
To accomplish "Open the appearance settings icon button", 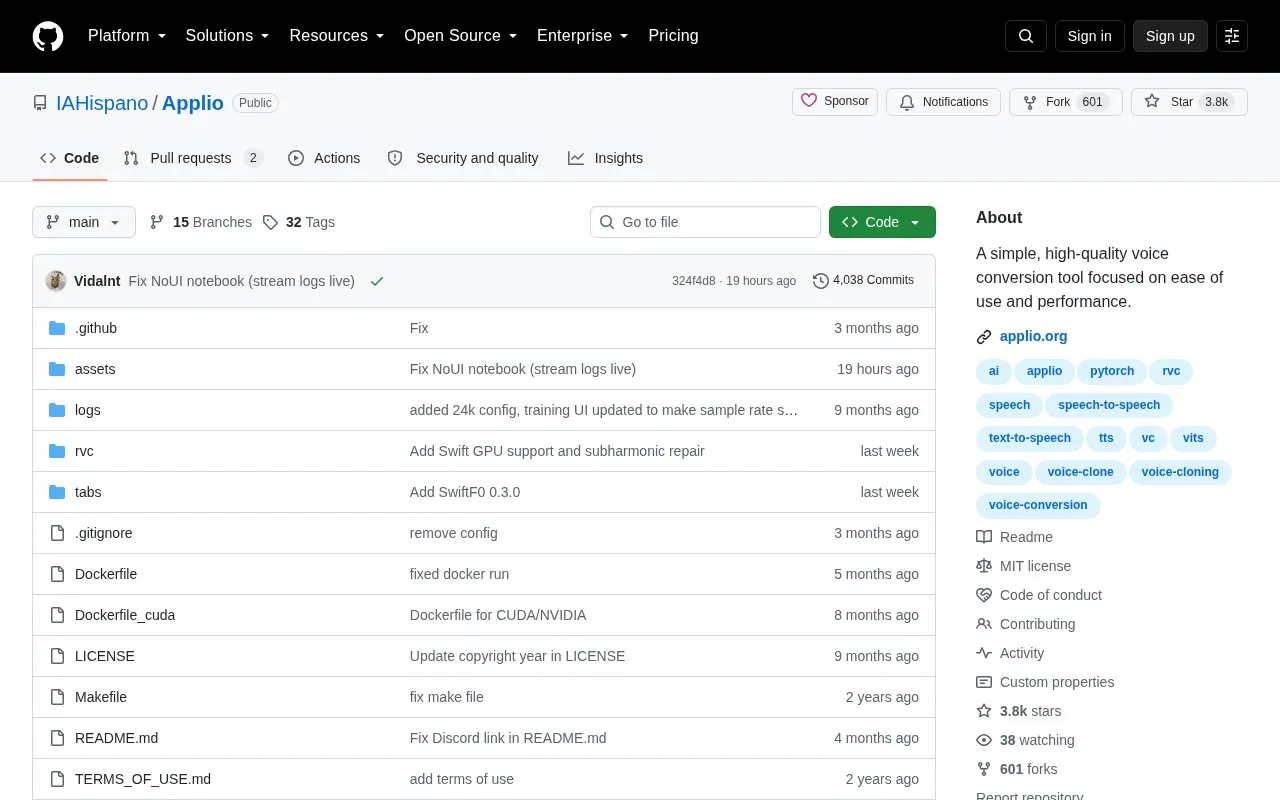I will point(1232,36).
